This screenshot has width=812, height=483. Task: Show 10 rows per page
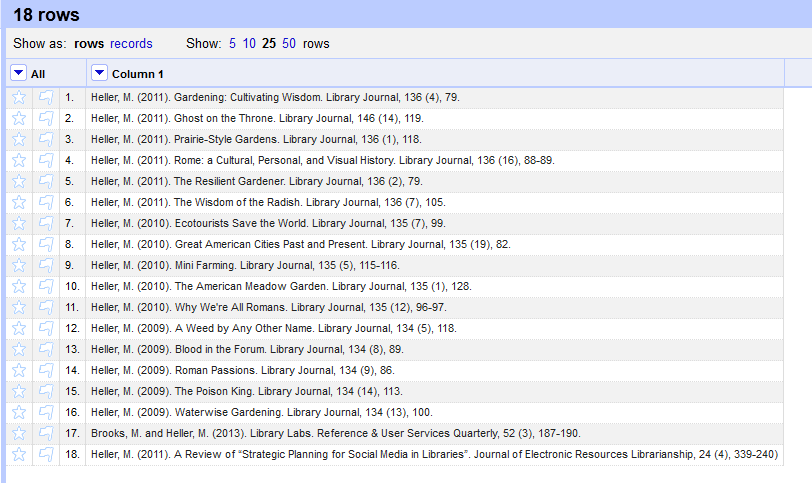pyautogui.click(x=249, y=43)
